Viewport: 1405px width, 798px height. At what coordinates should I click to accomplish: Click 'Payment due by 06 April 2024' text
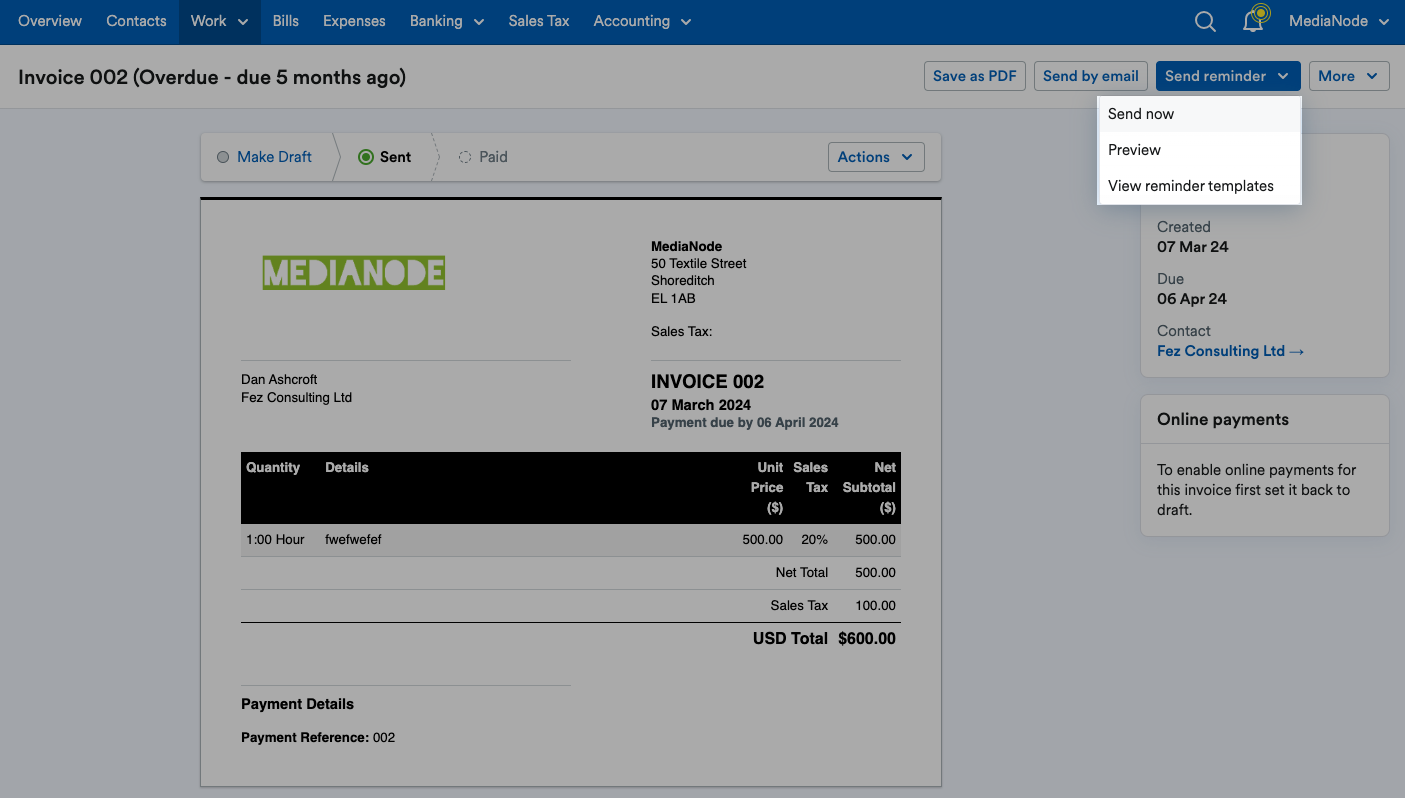point(745,423)
